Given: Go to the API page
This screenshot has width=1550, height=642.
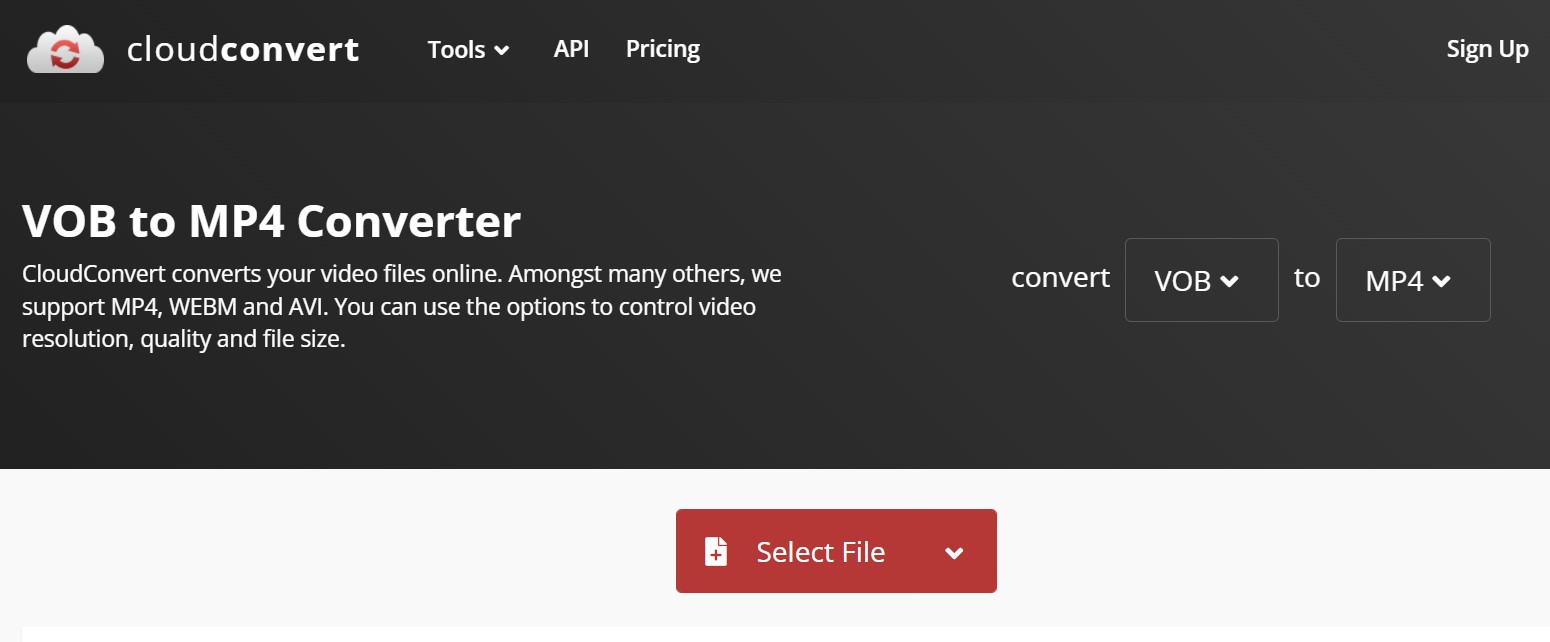Looking at the screenshot, I should 571,49.
